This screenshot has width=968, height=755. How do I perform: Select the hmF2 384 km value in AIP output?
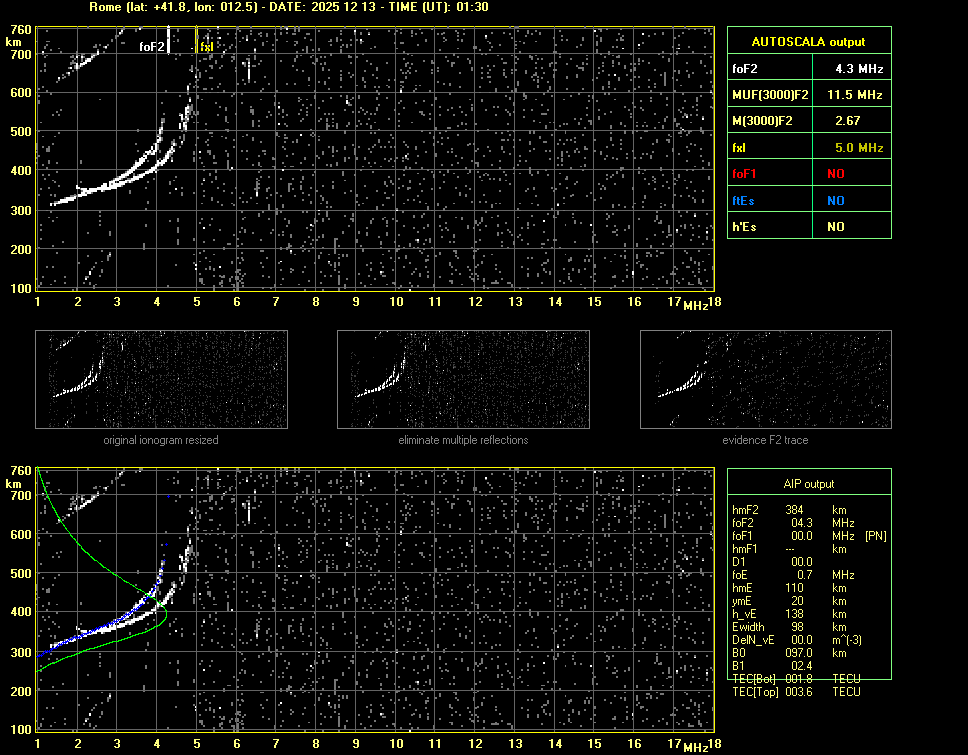coord(794,510)
